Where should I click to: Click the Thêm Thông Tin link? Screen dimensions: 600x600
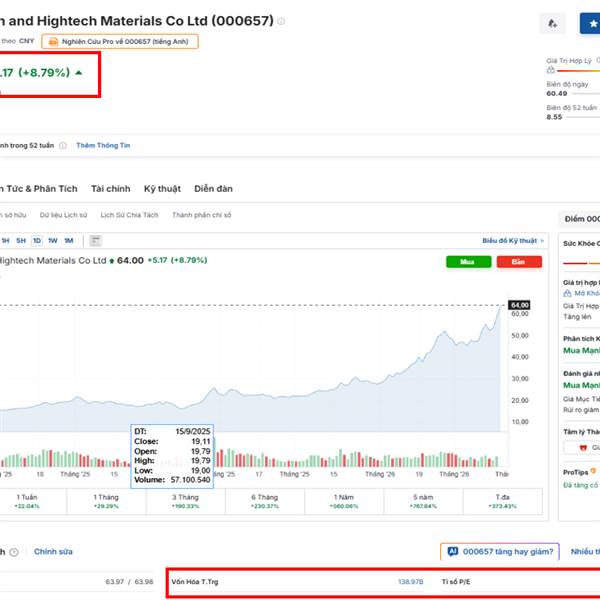104,145
